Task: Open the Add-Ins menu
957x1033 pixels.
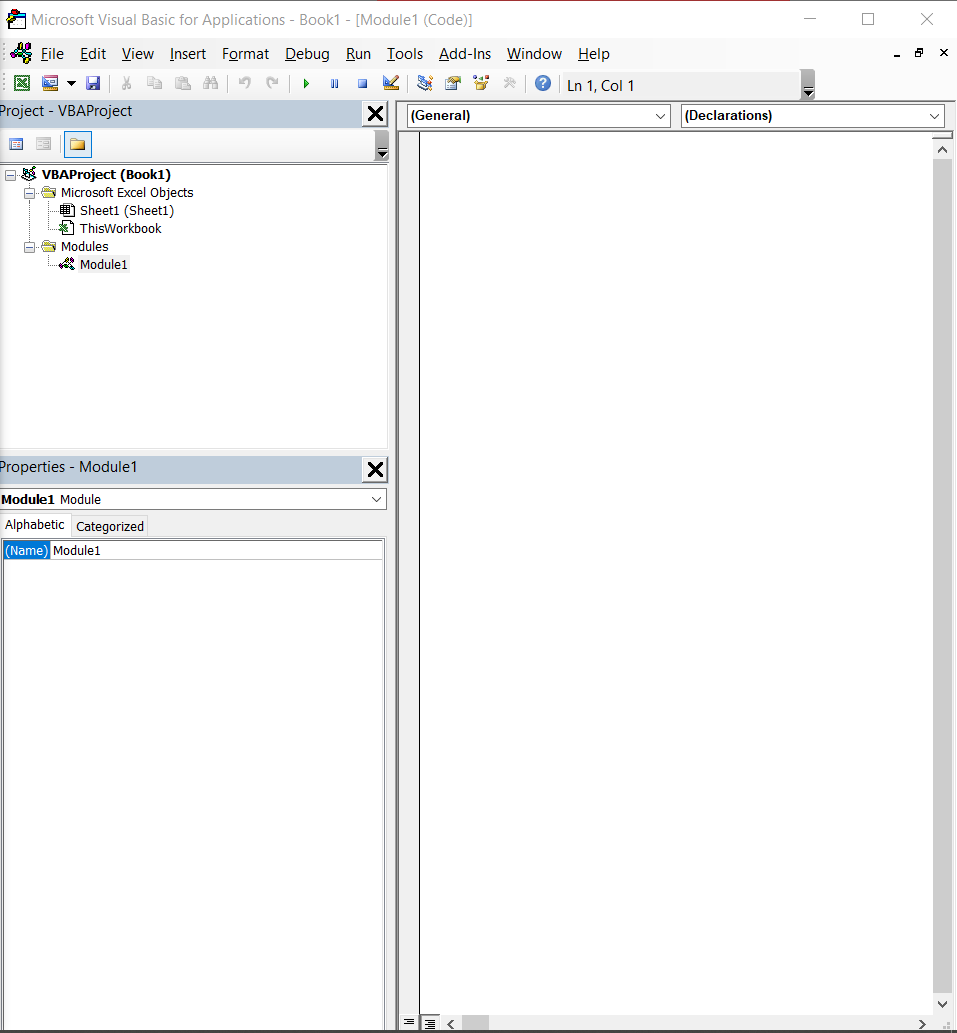Action: coord(464,54)
